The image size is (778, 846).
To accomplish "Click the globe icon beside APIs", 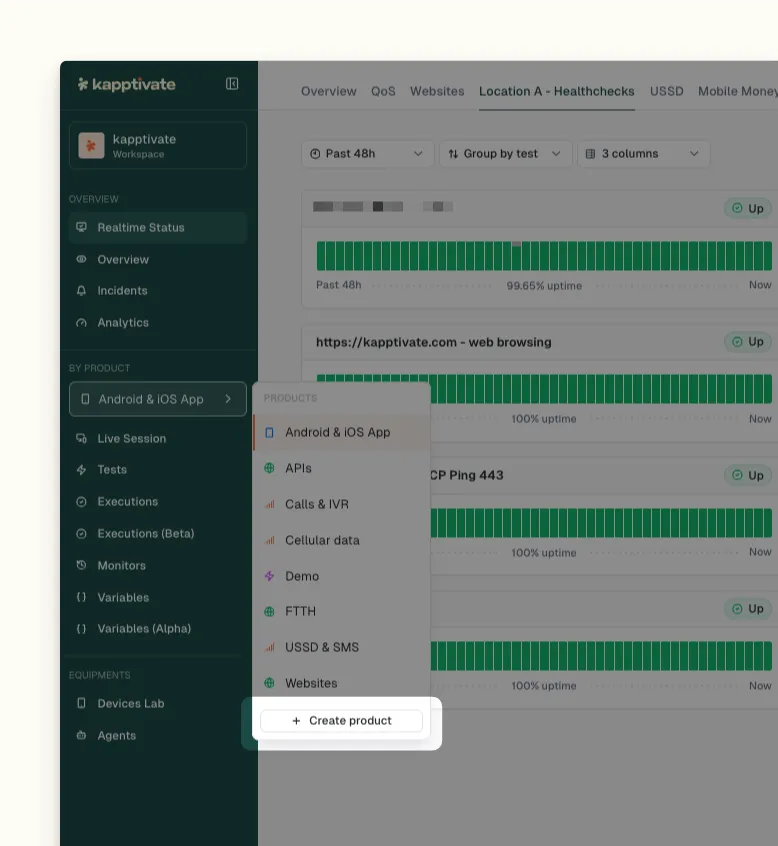I will (x=269, y=468).
